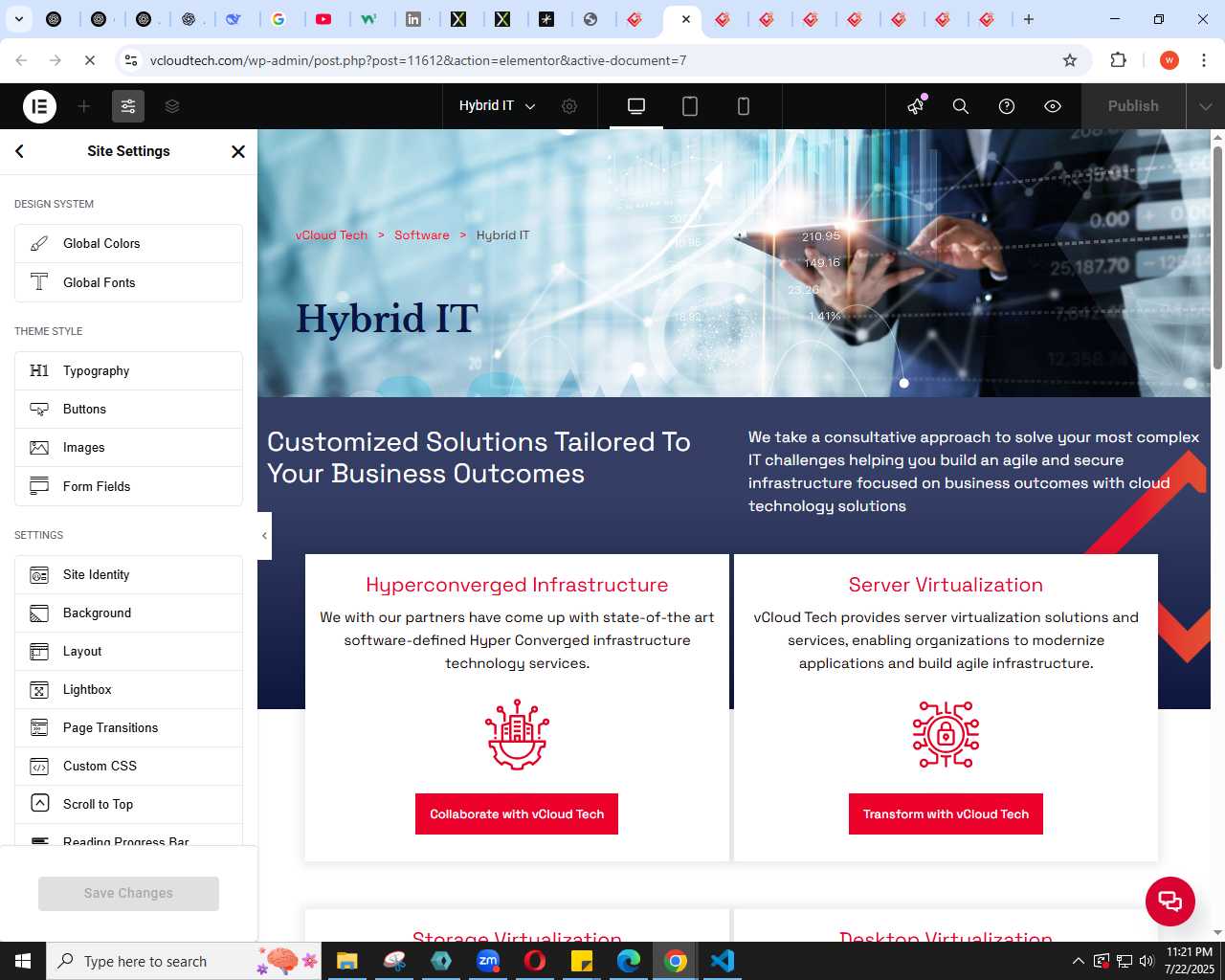Click the Save Changes button
This screenshot has width=1225, height=980.
click(128, 894)
